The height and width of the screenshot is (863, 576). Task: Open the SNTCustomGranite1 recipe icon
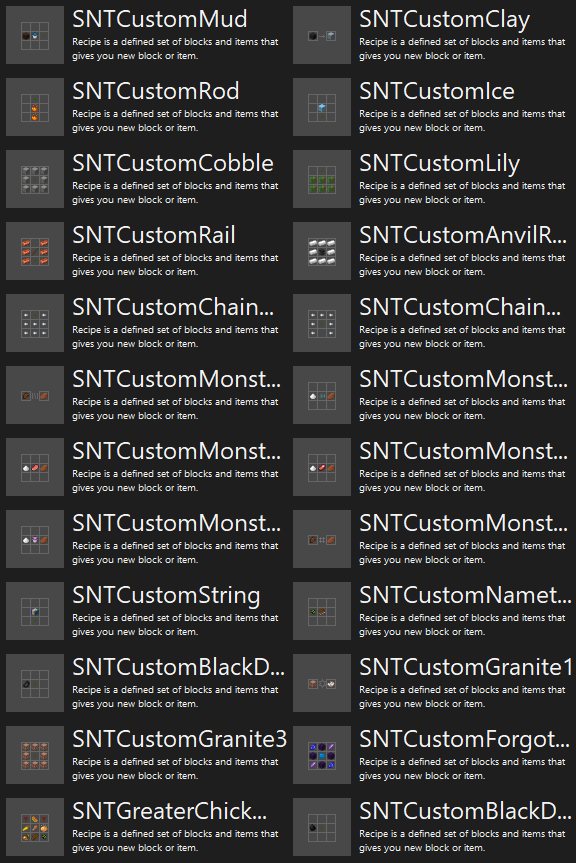(x=322, y=683)
